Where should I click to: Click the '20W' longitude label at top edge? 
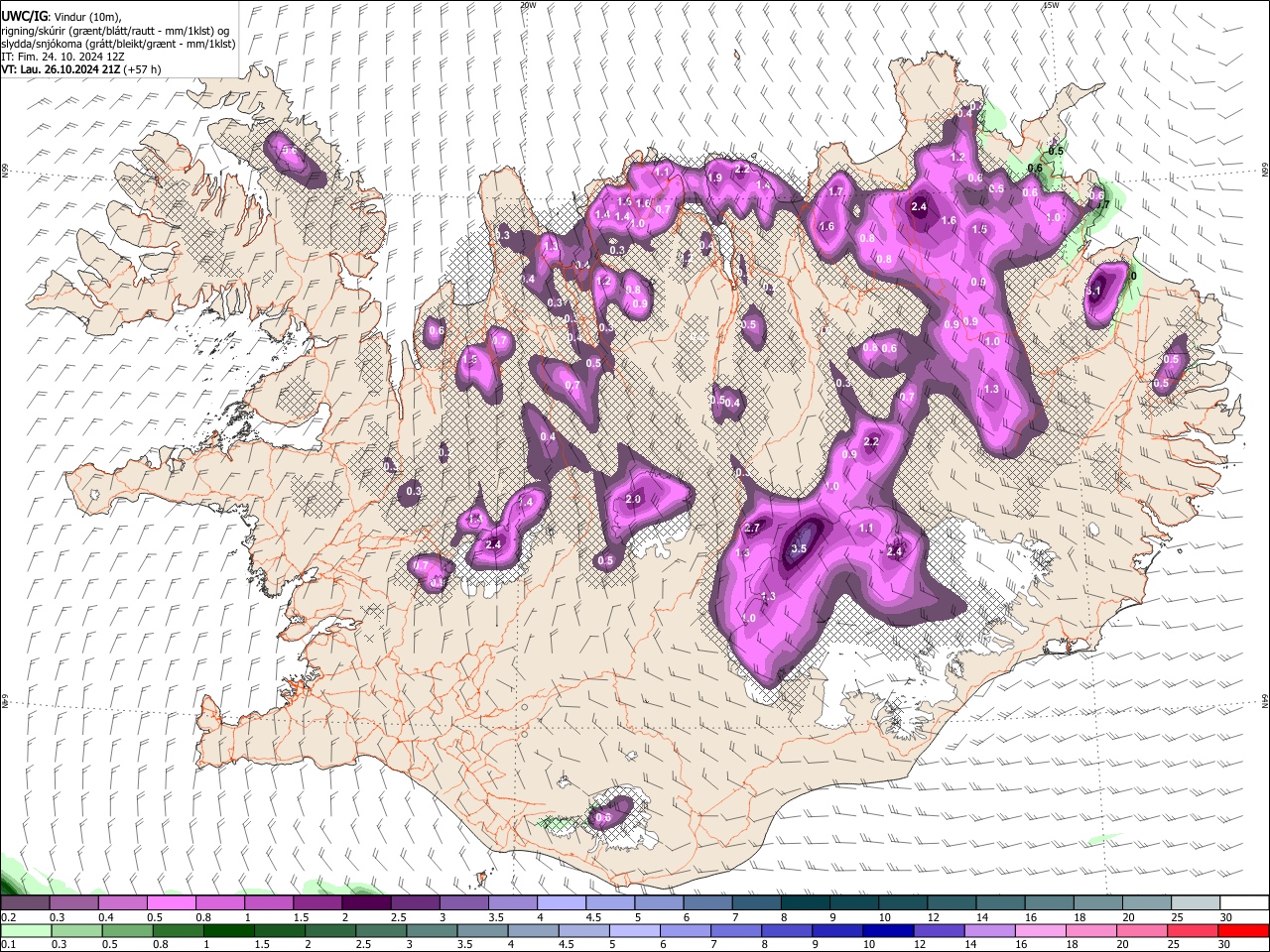pyautogui.click(x=528, y=4)
